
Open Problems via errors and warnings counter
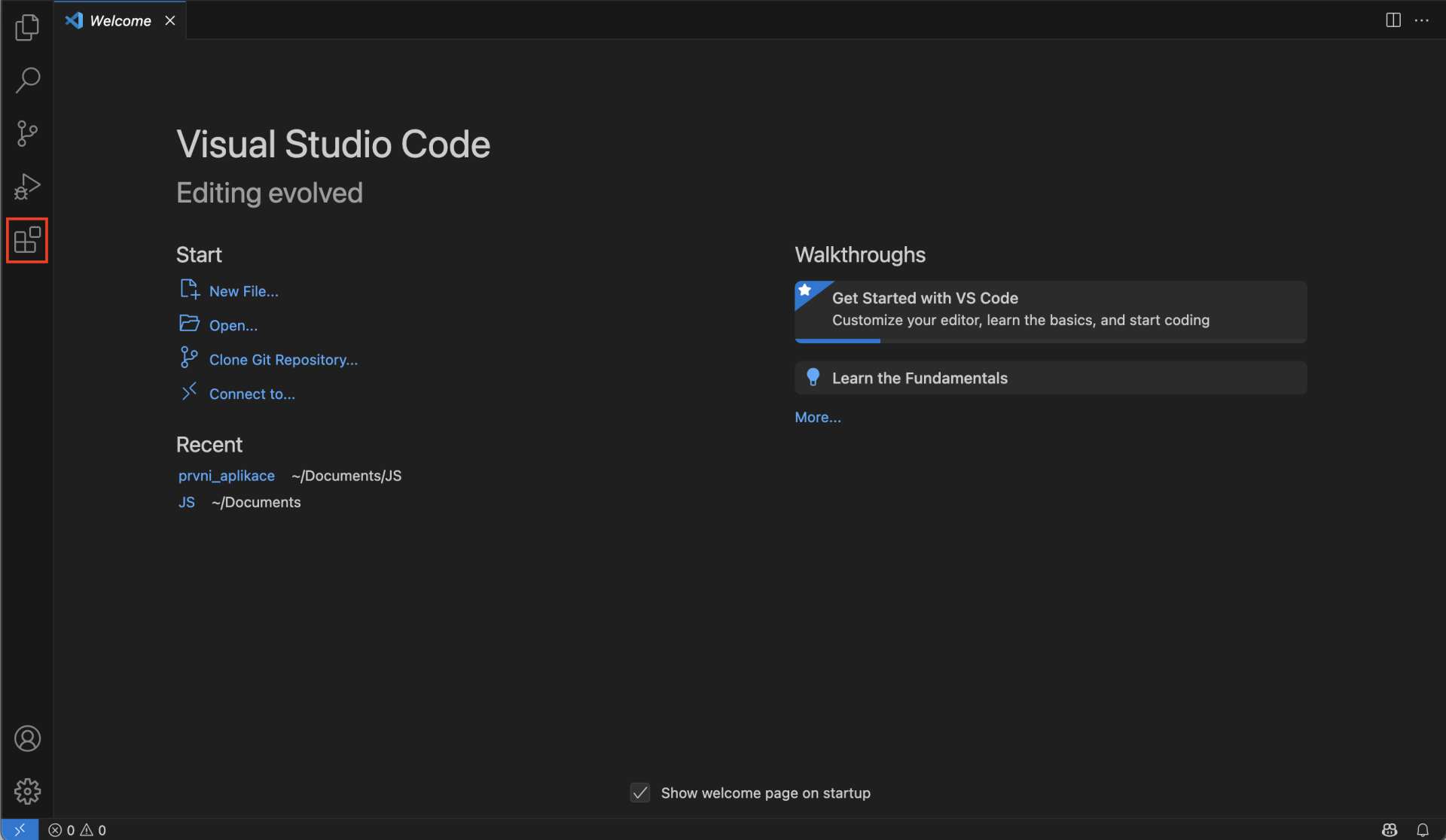[78, 829]
